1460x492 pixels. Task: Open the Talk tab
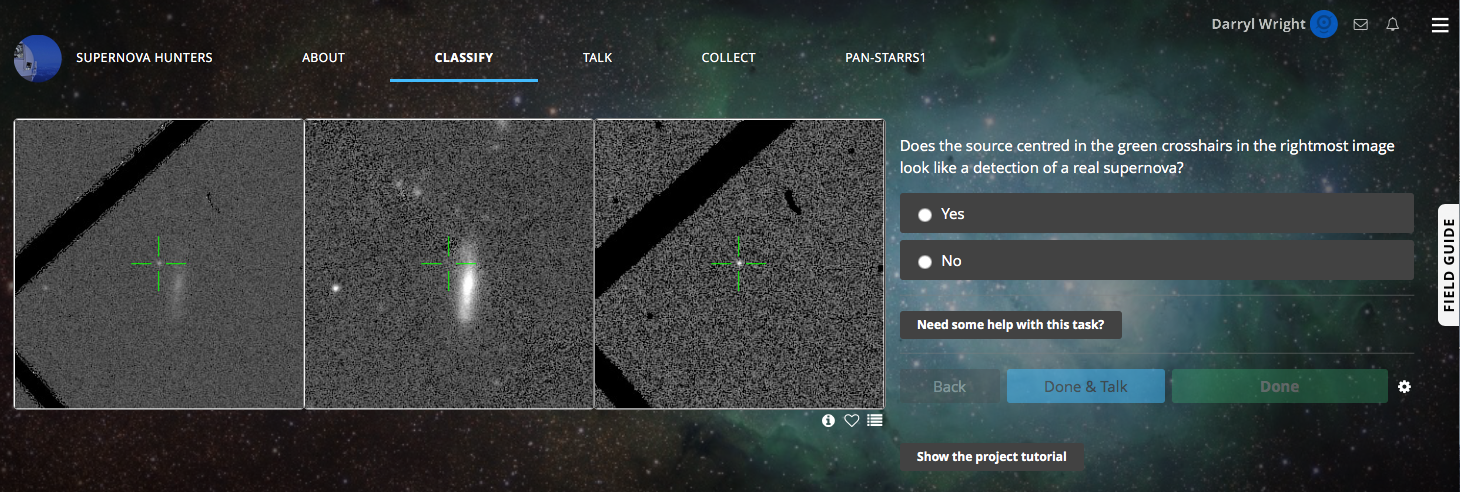(x=597, y=58)
